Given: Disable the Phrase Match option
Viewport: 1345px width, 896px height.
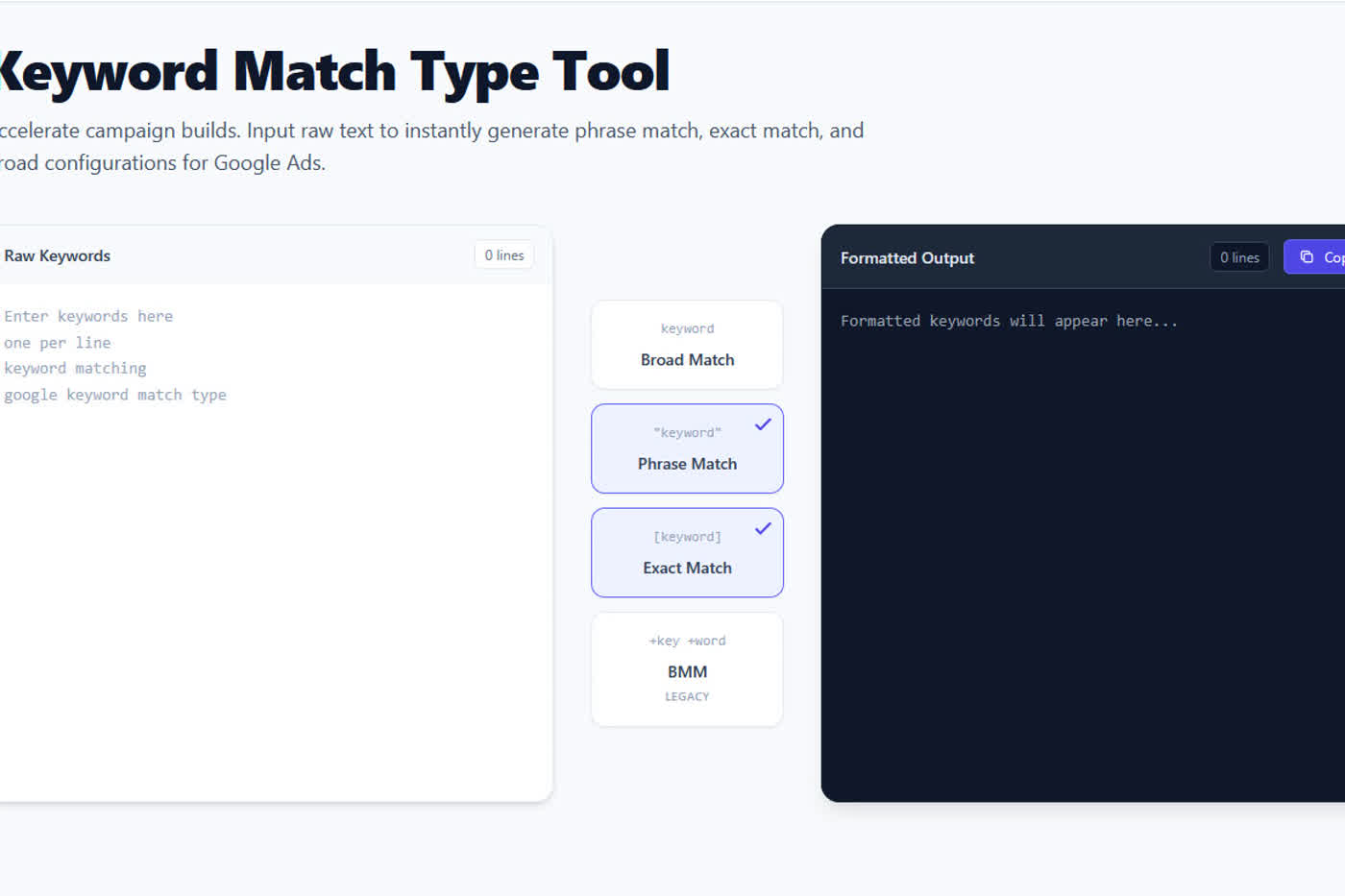Looking at the screenshot, I should click(687, 449).
